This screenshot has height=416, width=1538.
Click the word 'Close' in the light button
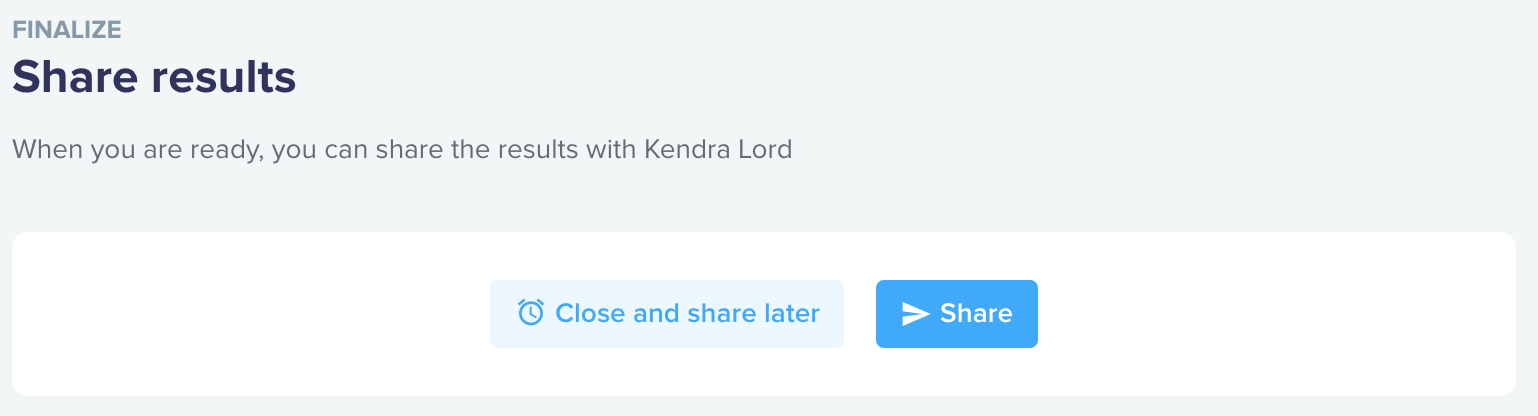591,314
